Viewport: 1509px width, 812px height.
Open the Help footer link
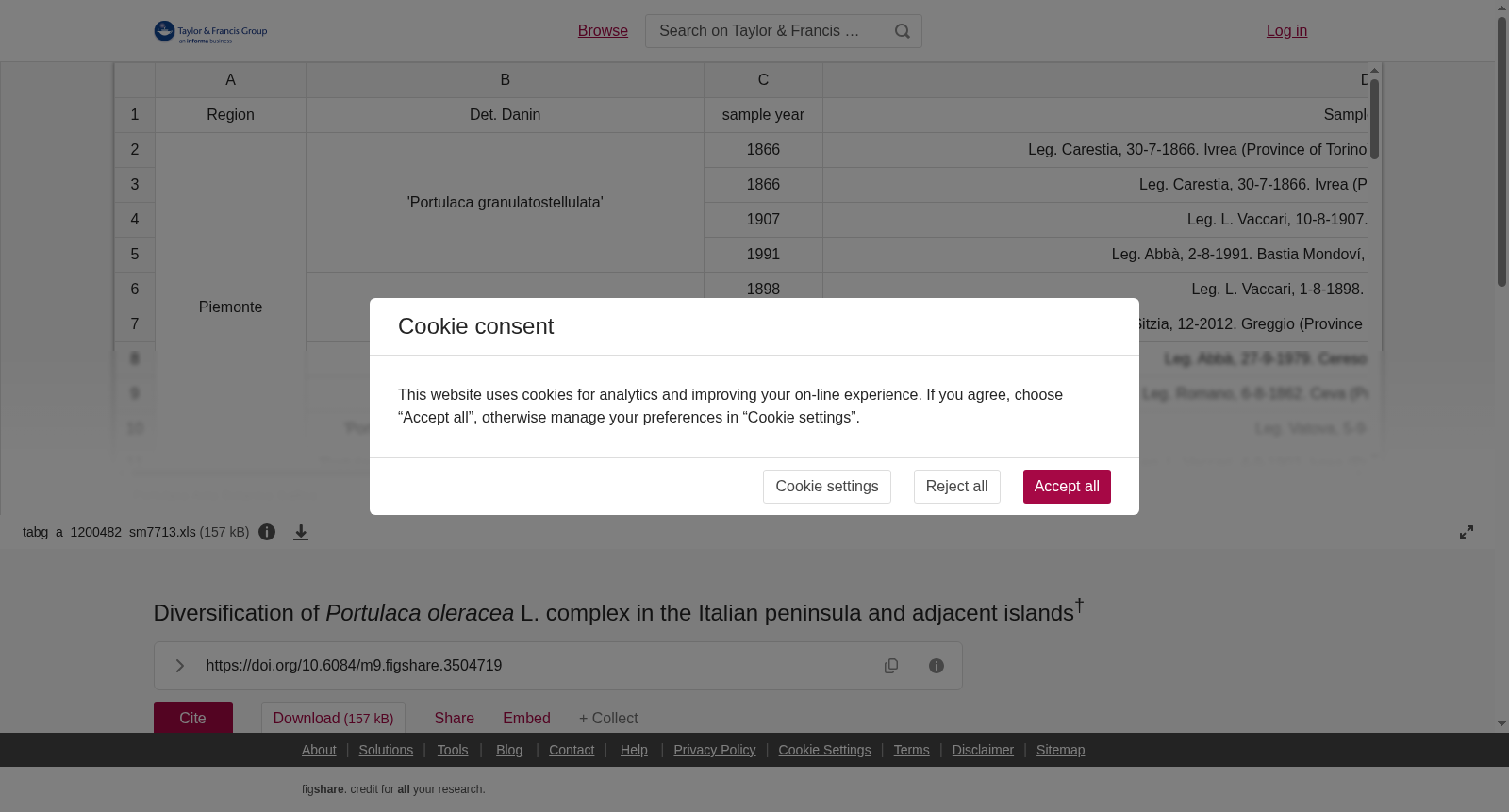tap(634, 750)
